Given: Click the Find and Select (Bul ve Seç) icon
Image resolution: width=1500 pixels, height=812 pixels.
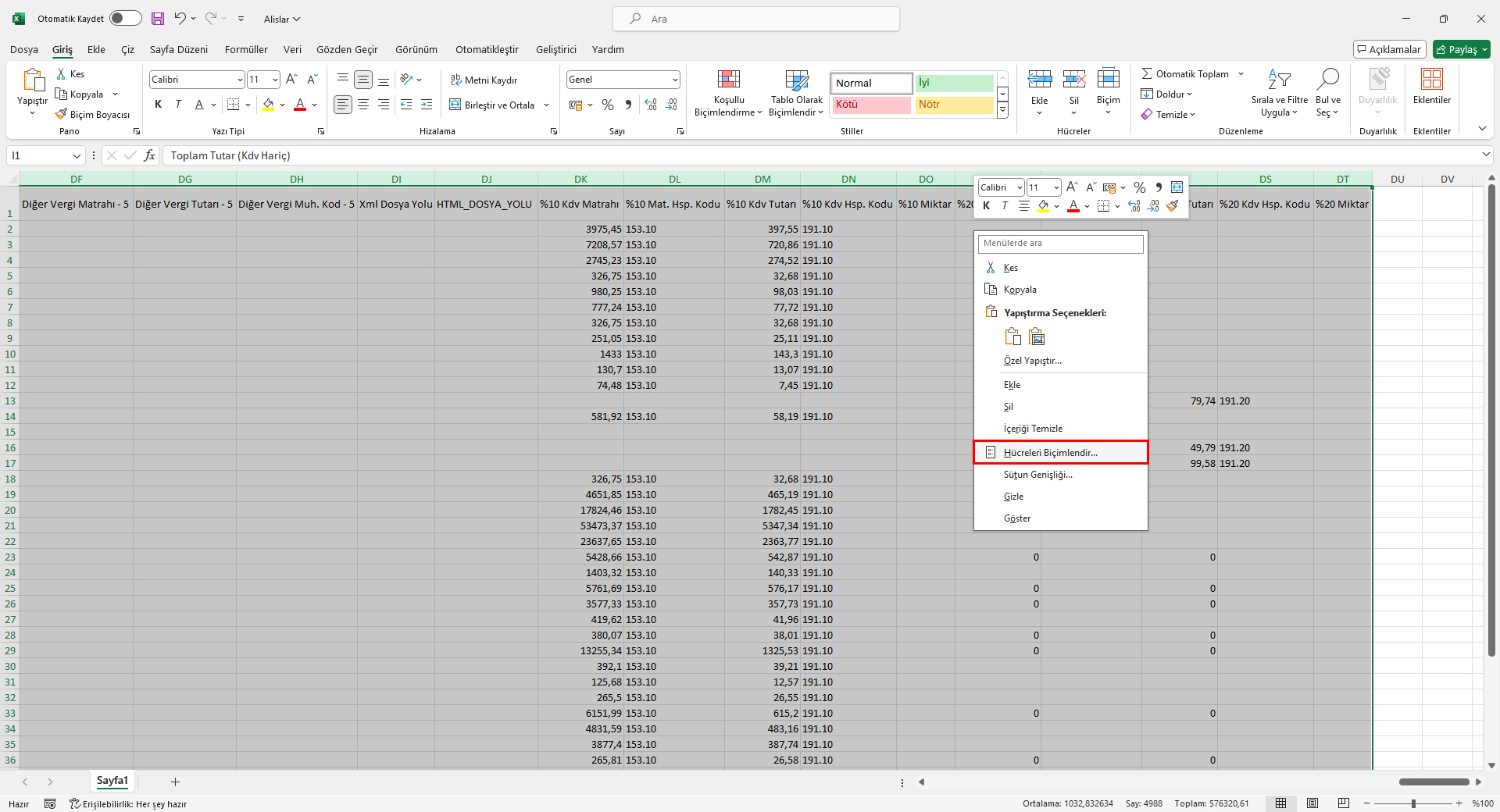Looking at the screenshot, I should point(1327,79).
